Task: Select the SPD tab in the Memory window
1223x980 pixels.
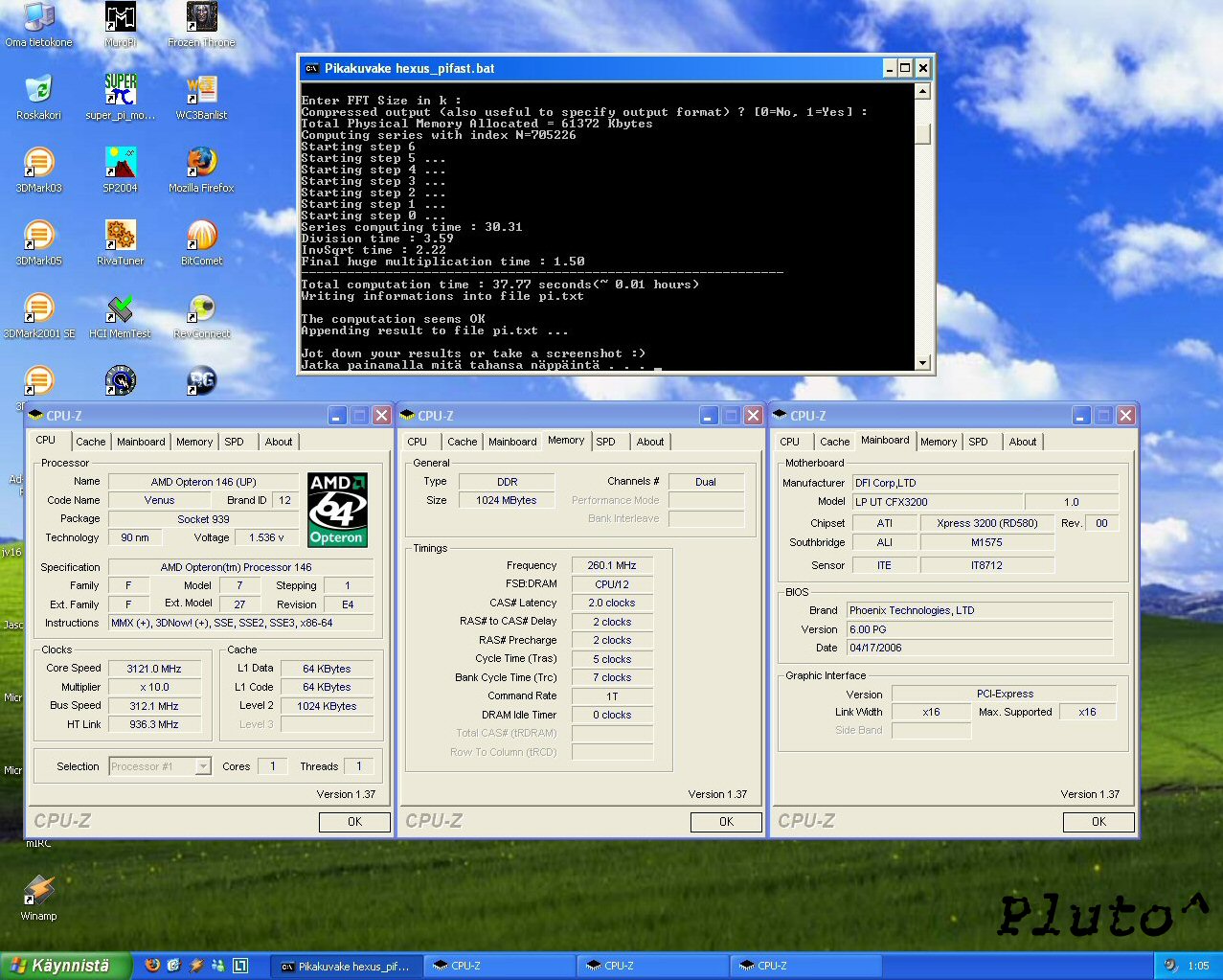Action: 606,442
